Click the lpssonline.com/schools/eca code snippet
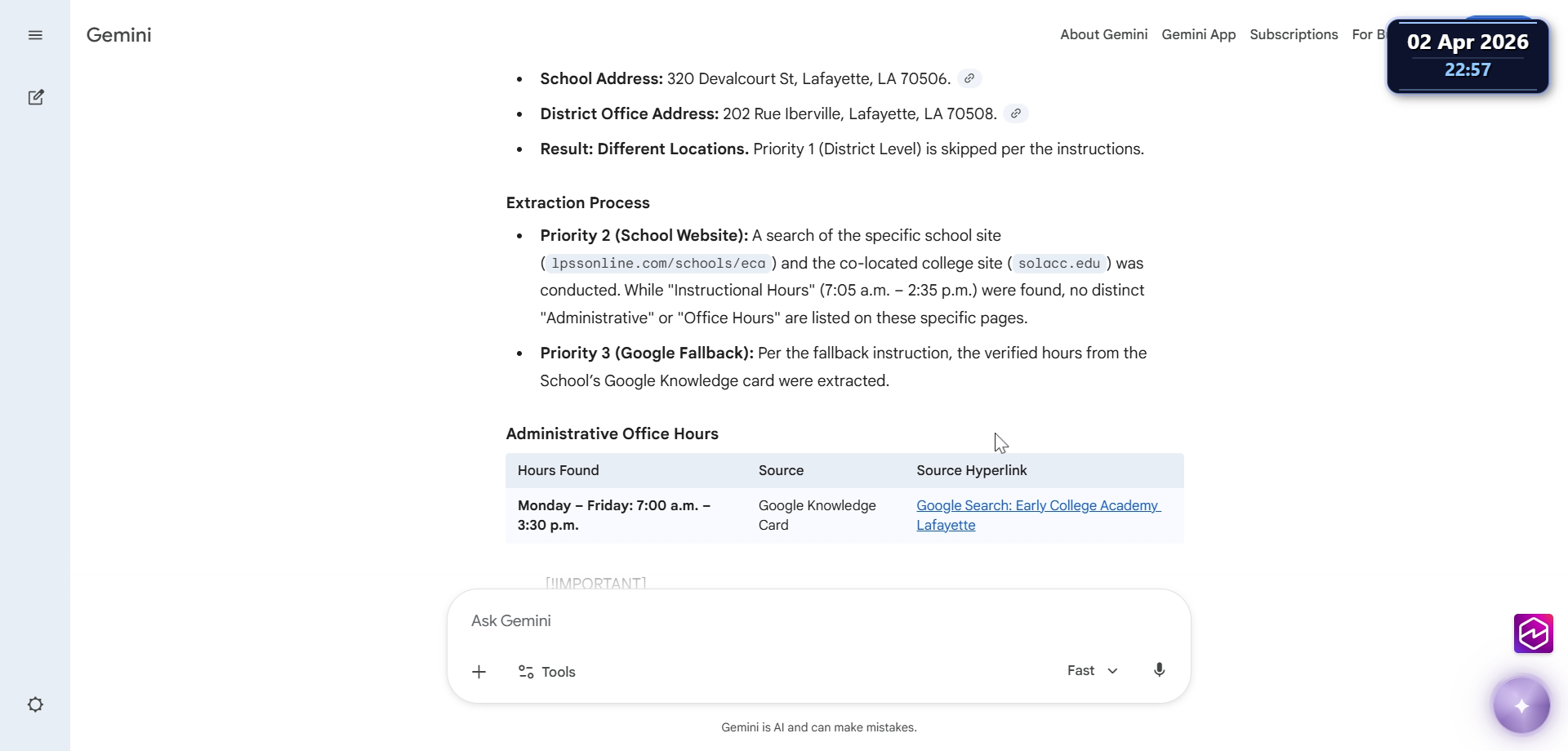 [x=658, y=263]
